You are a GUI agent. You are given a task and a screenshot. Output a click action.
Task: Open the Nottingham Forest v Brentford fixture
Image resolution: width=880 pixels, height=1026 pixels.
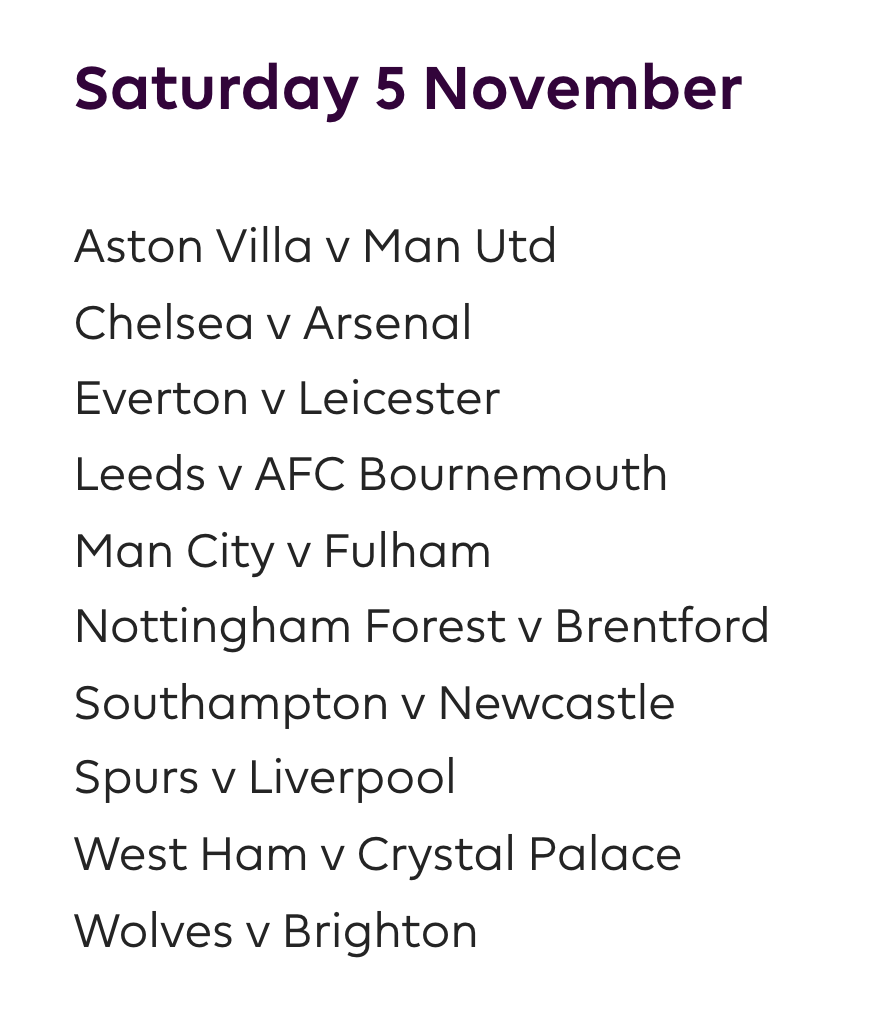tap(421, 627)
